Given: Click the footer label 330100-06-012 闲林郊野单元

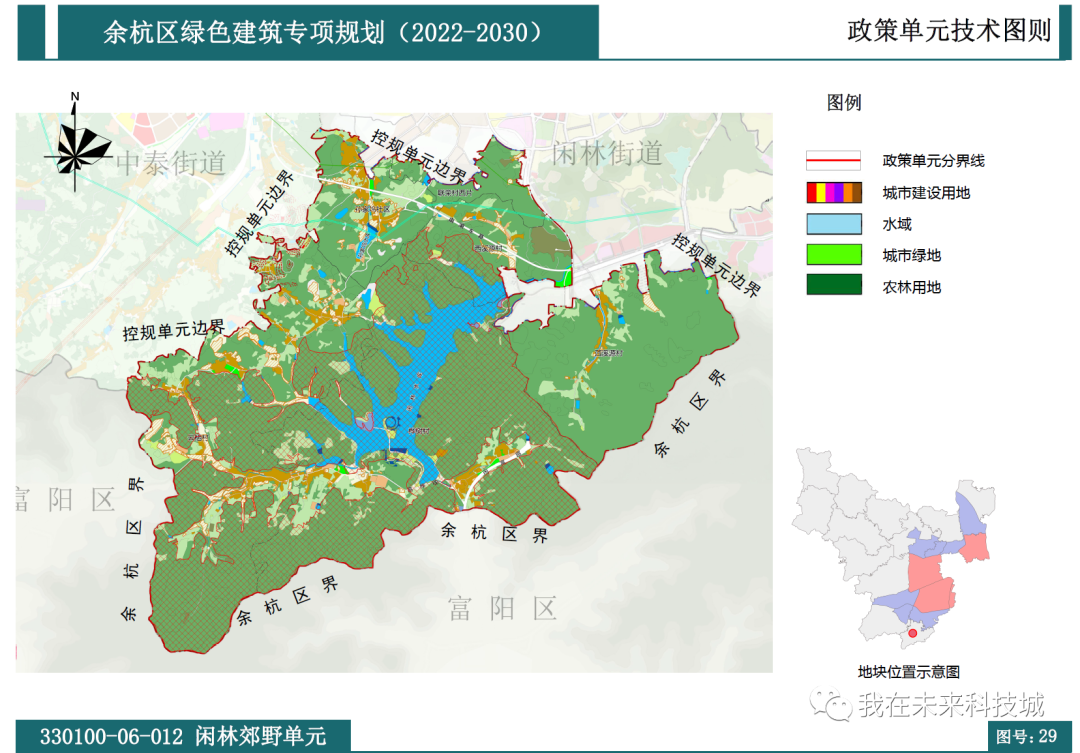Looking at the screenshot, I should pyautogui.click(x=183, y=736).
